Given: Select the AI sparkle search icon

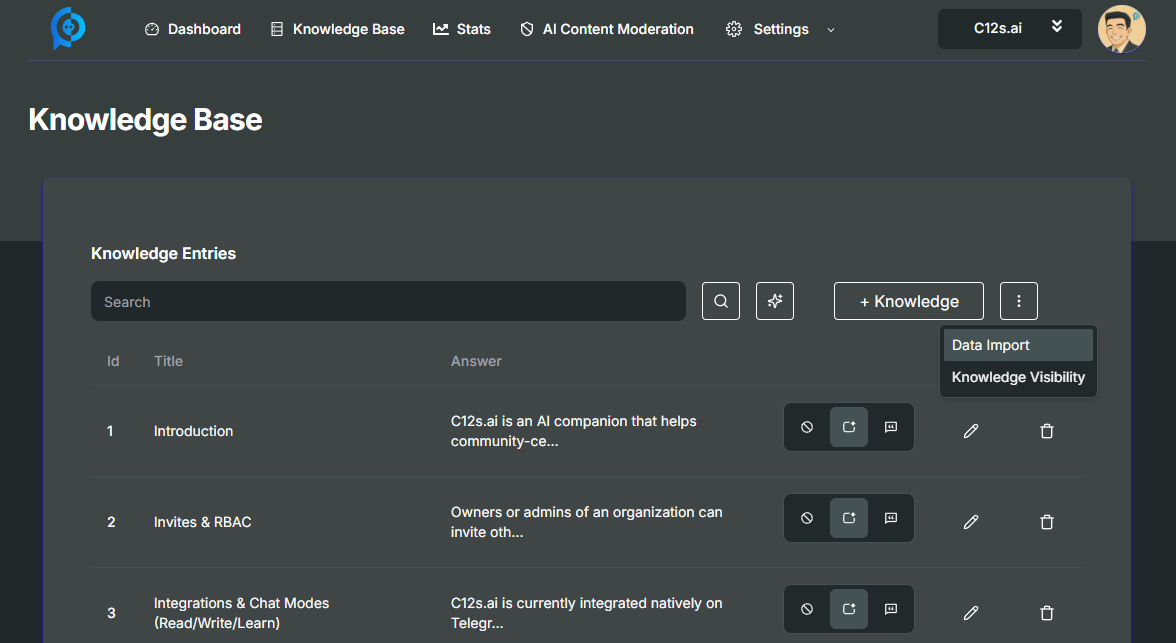Looking at the screenshot, I should tap(775, 301).
